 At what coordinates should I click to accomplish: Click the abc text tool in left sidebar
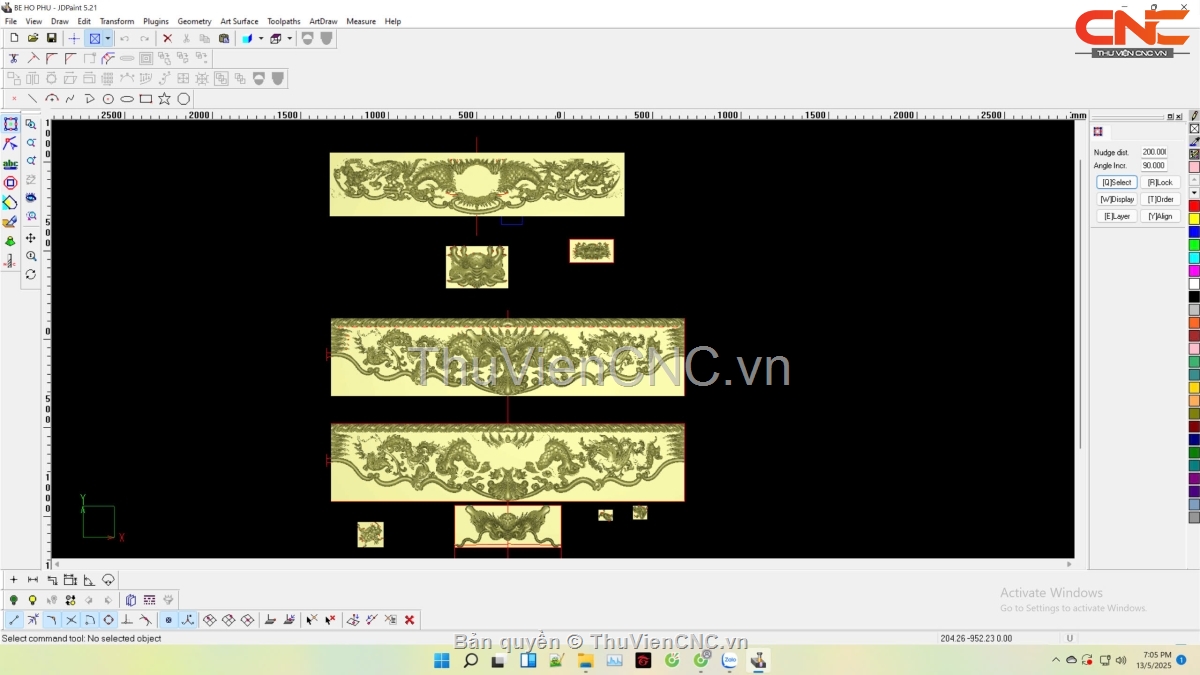pyautogui.click(x=11, y=164)
